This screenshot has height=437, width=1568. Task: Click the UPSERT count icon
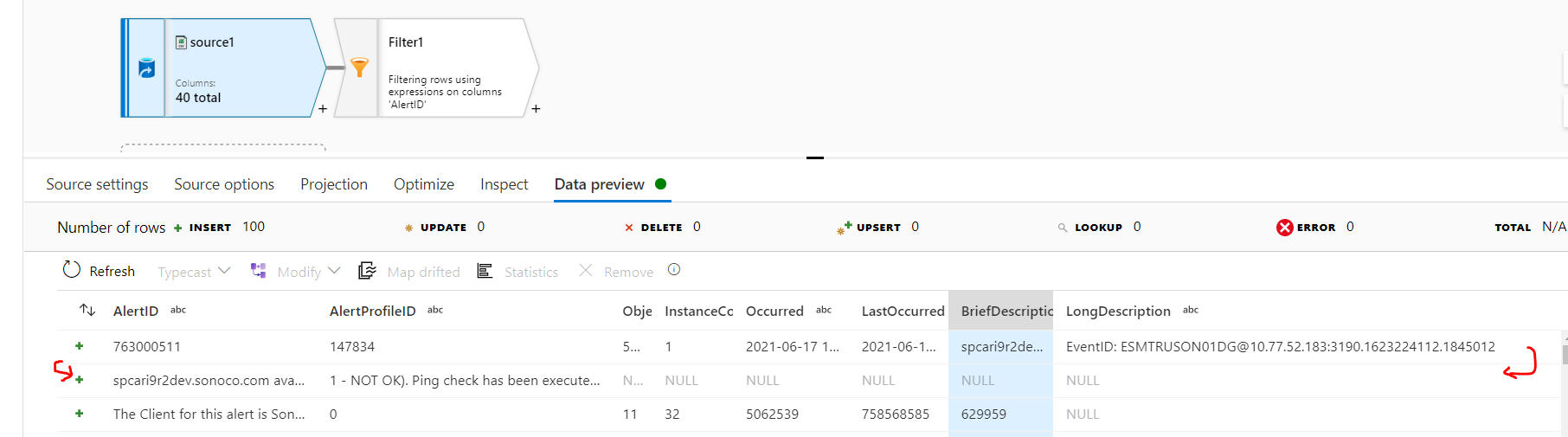pos(845,228)
